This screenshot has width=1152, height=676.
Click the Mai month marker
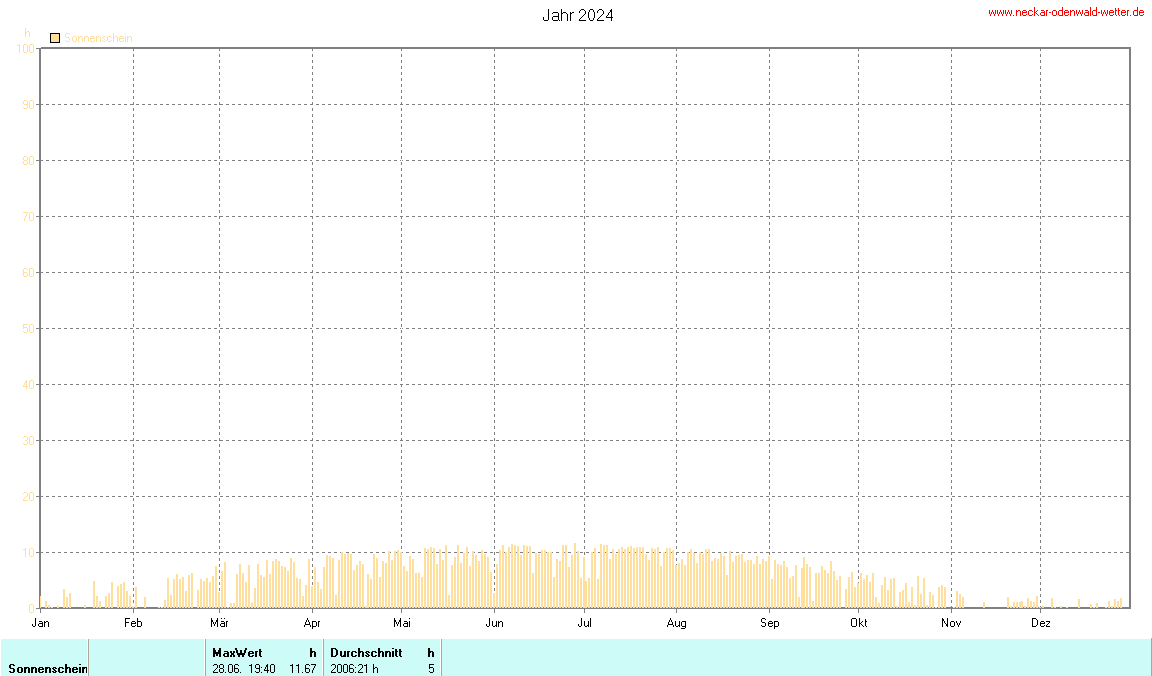(402, 623)
